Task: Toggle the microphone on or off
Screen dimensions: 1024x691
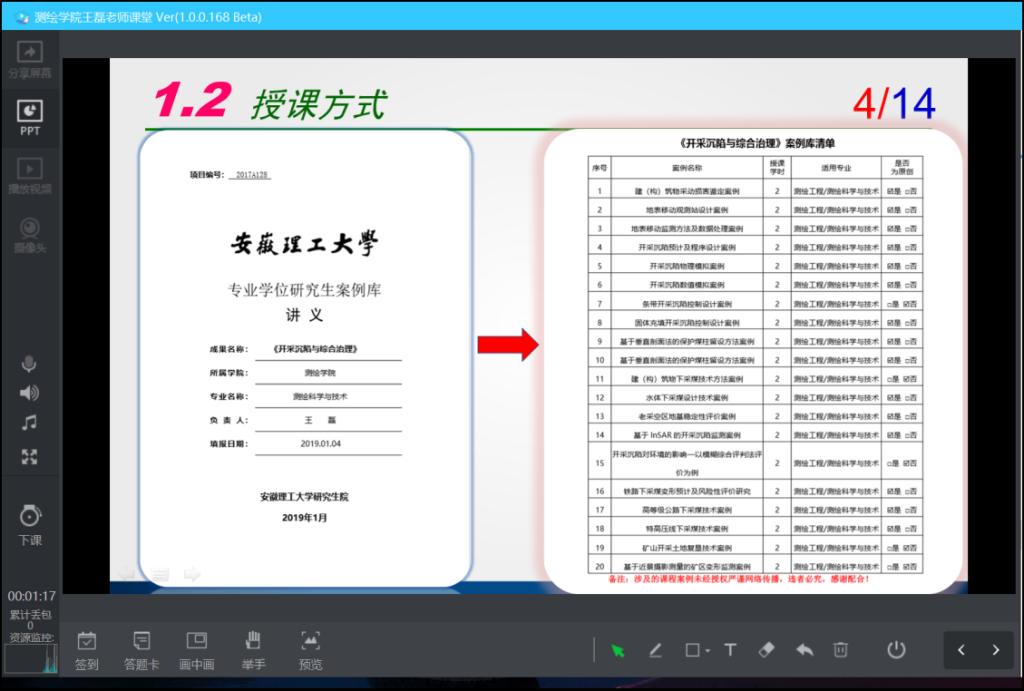Action: click(30, 364)
